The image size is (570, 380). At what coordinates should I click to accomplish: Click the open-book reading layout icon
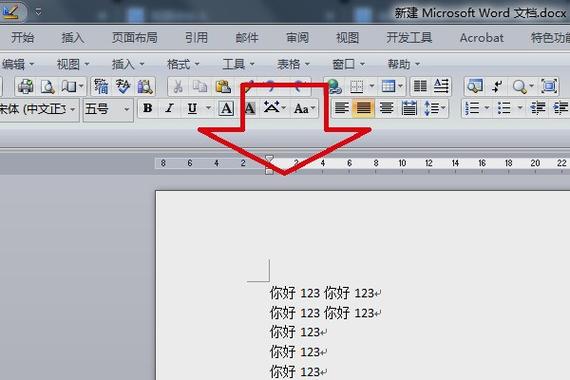click(x=68, y=86)
